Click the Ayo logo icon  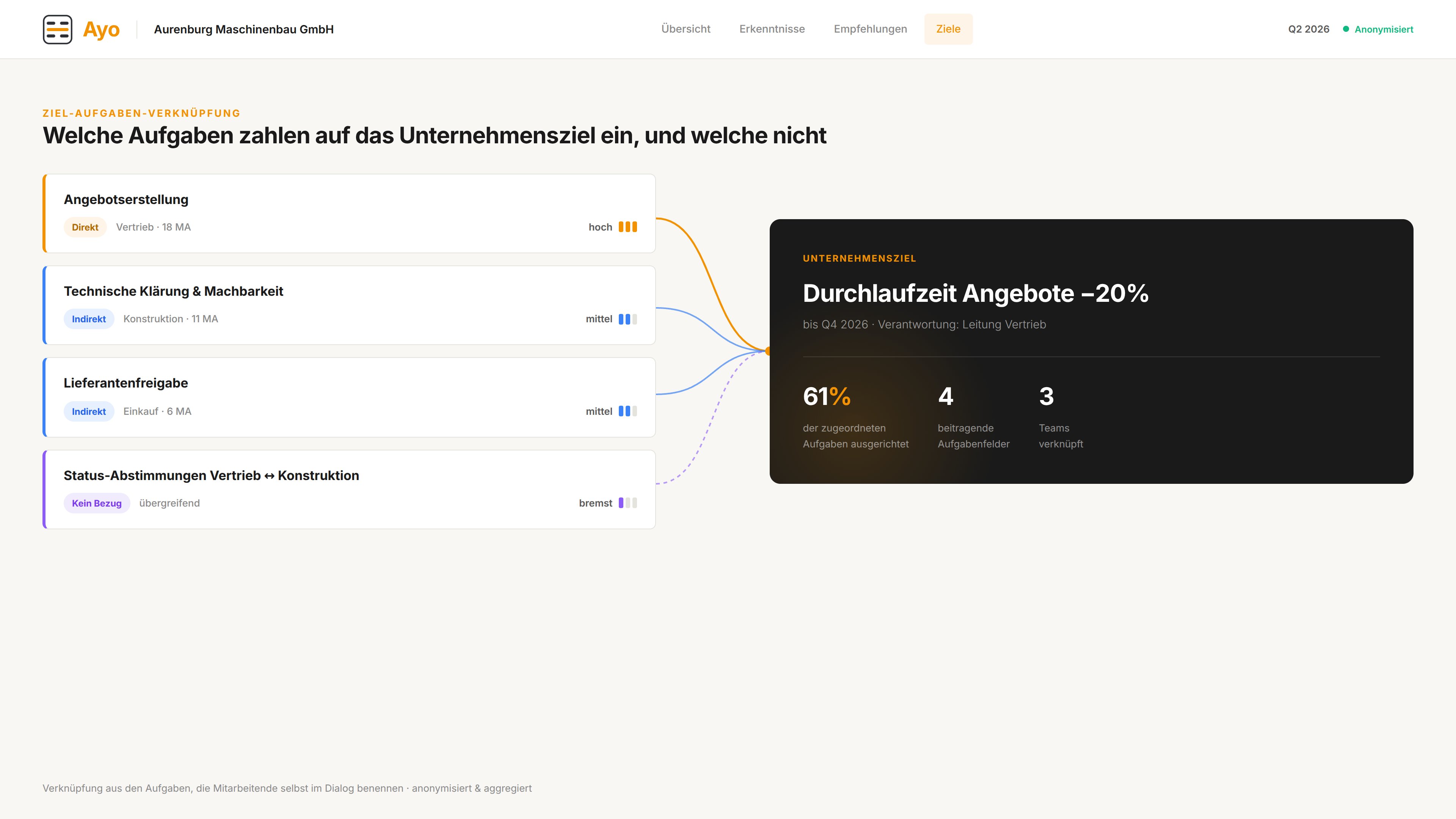pos(58,30)
